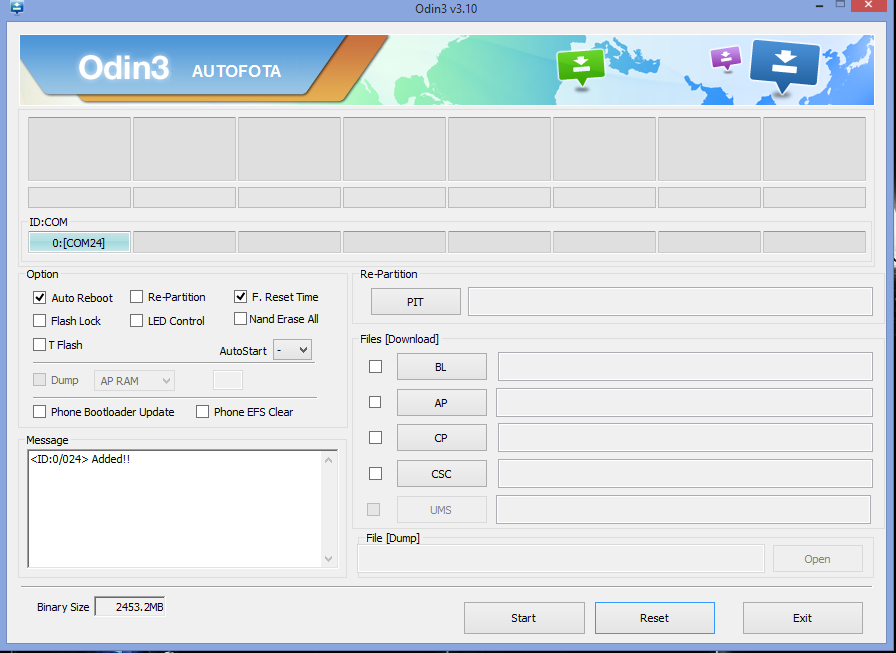Image resolution: width=896 pixels, height=653 pixels.
Task: Click the CSC file path field
Action: click(685, 474)
